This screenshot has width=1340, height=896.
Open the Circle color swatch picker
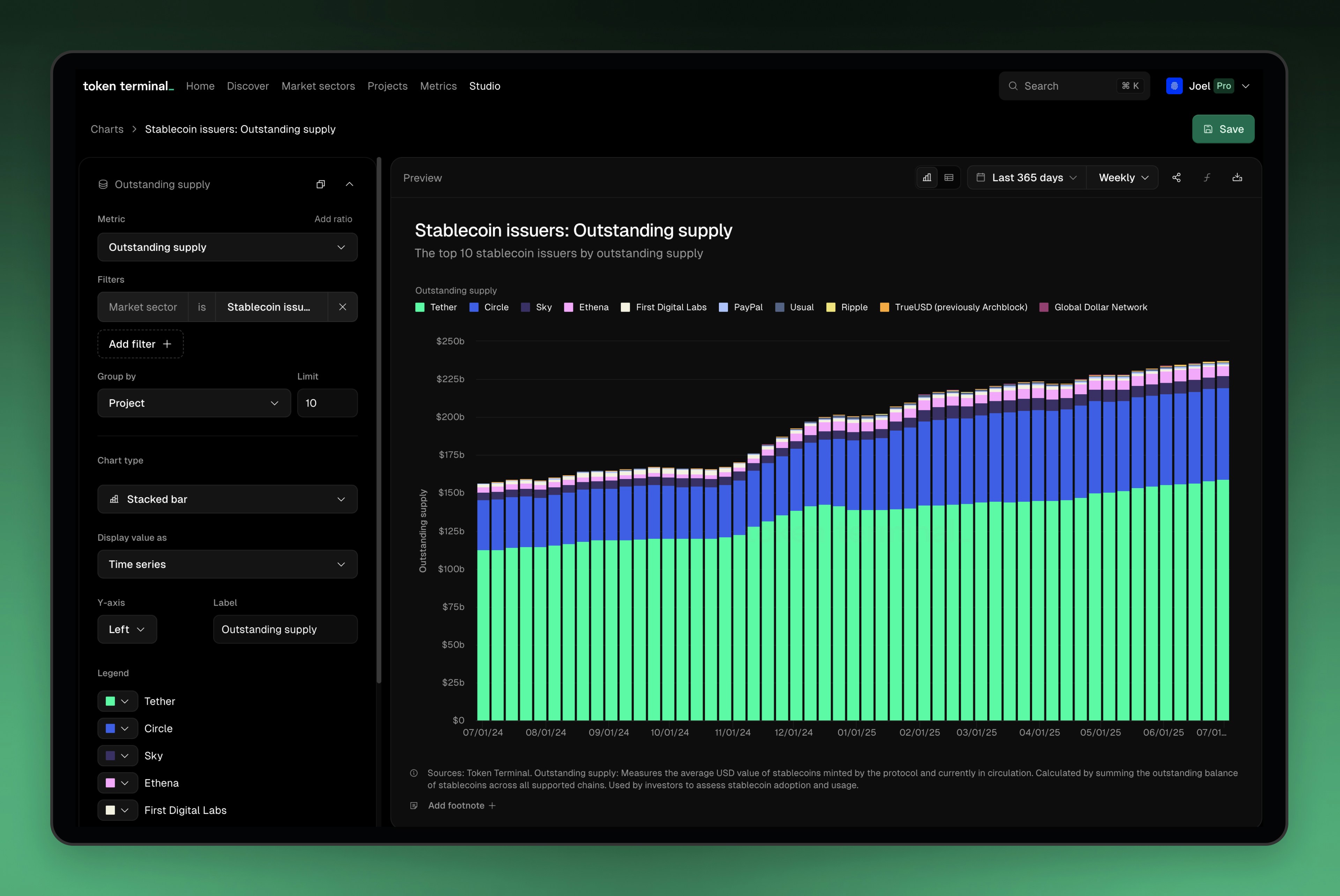(117, 729)
